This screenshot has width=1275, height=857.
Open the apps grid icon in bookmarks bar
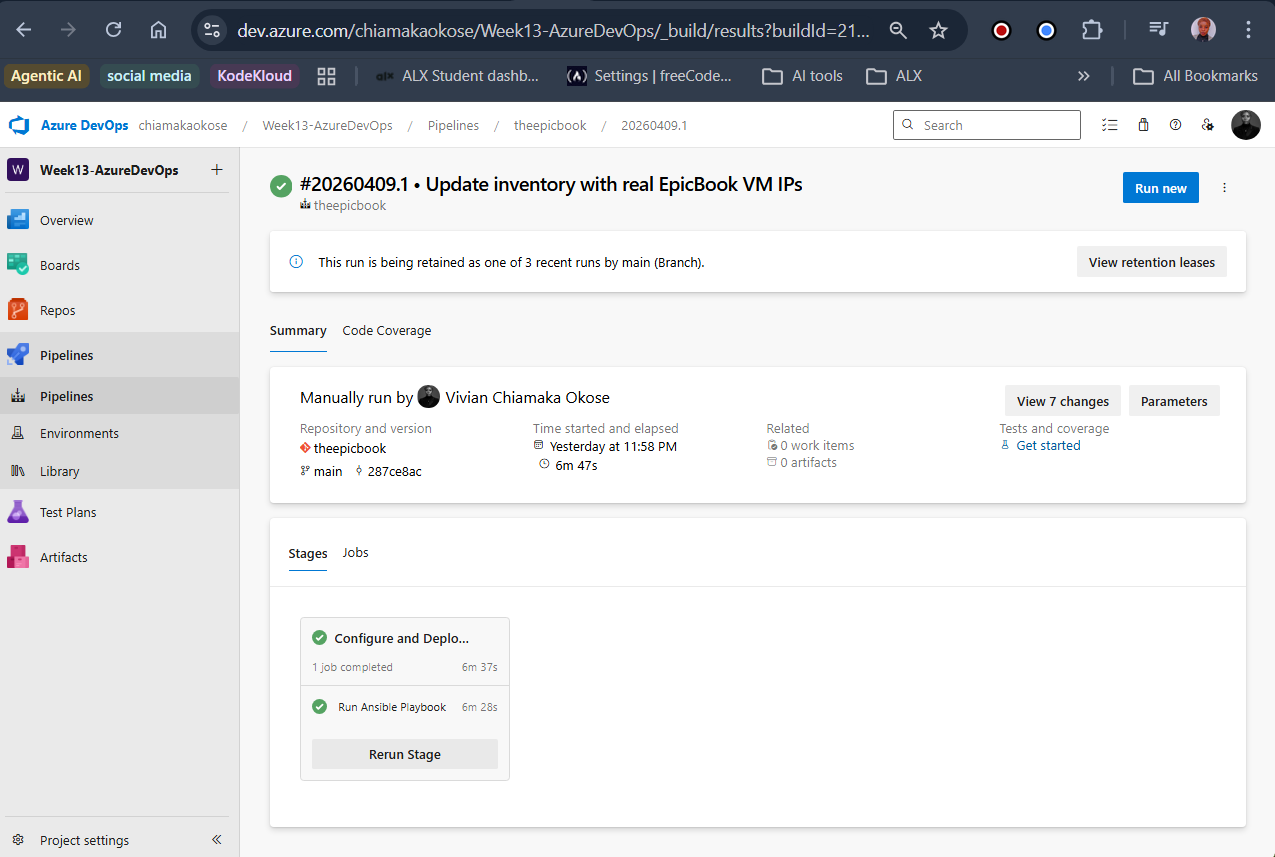pos(325,76)
